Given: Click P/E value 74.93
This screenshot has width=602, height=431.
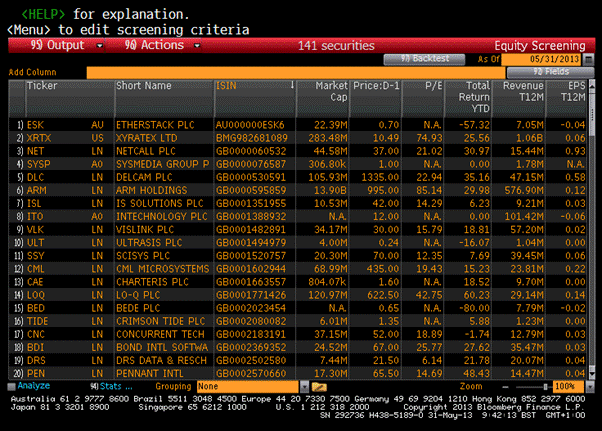Looking at the screenshot, I should [x=429, y=138].
